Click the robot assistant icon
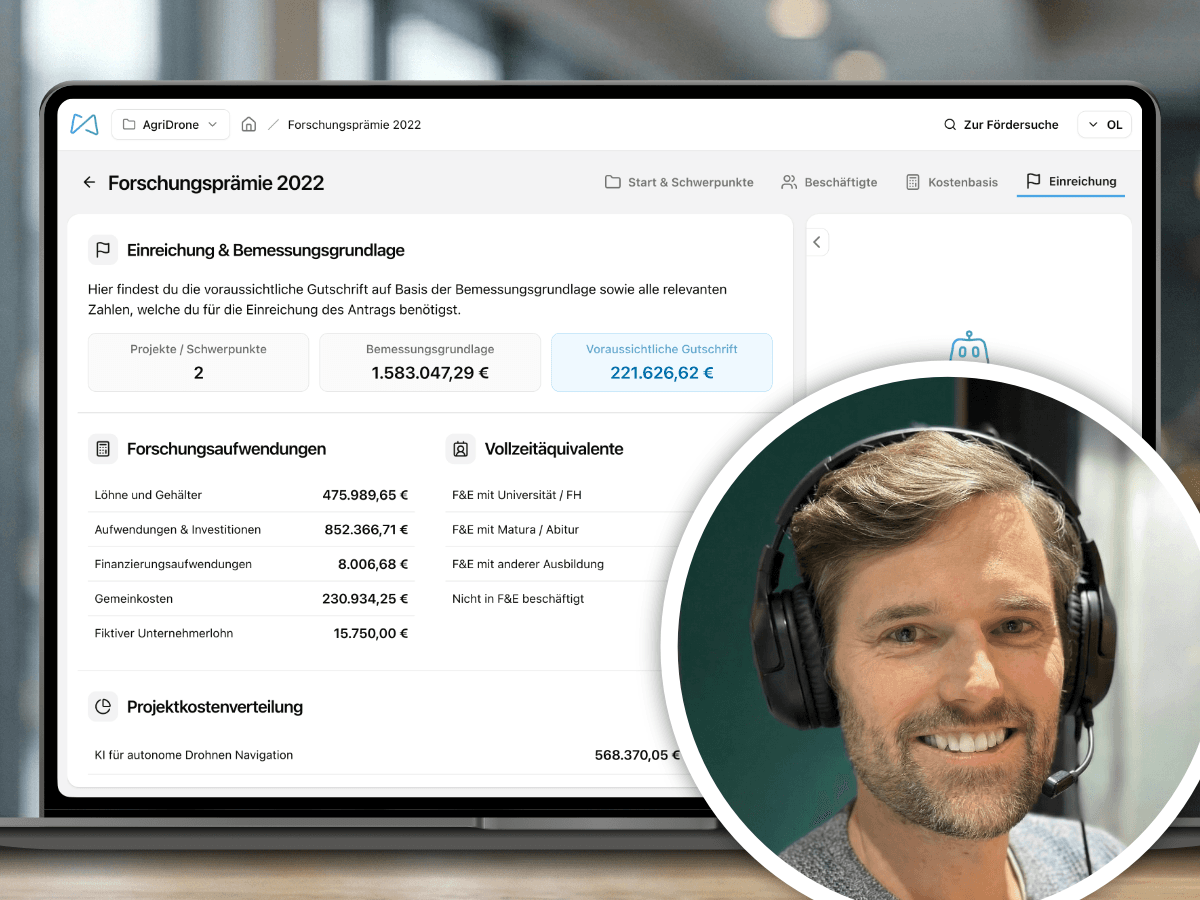 [x=968, y=347]
